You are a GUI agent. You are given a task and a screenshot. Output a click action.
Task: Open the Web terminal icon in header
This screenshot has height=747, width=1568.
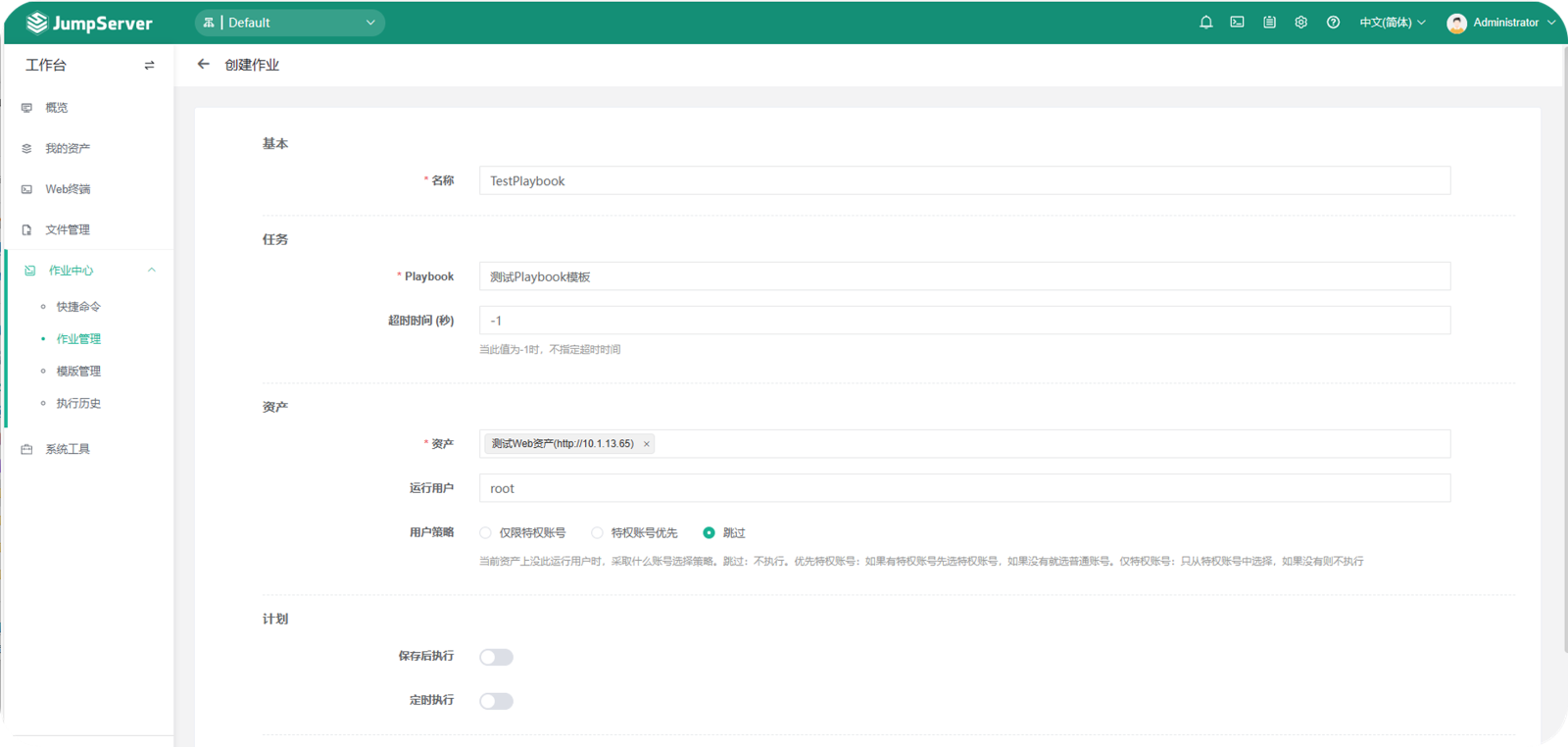point(1238,23)
